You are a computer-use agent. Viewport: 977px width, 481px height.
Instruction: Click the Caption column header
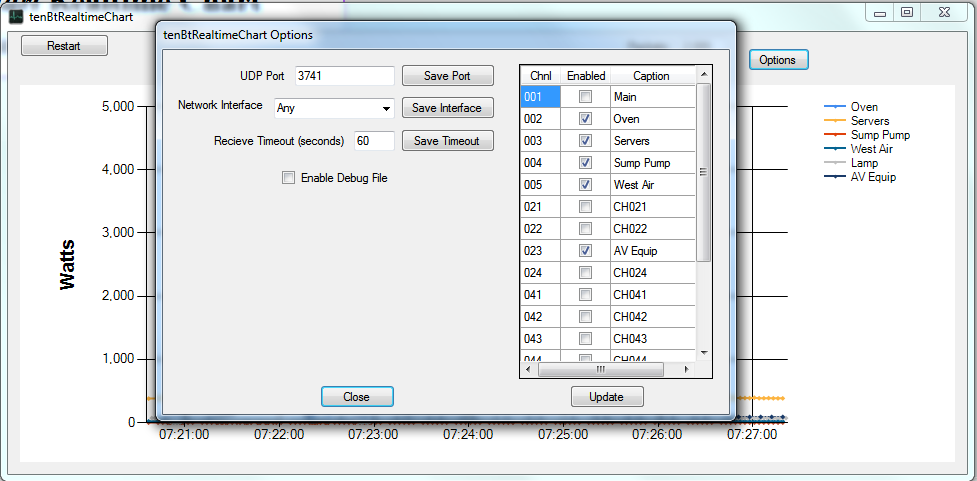click(x=651, y=76)
